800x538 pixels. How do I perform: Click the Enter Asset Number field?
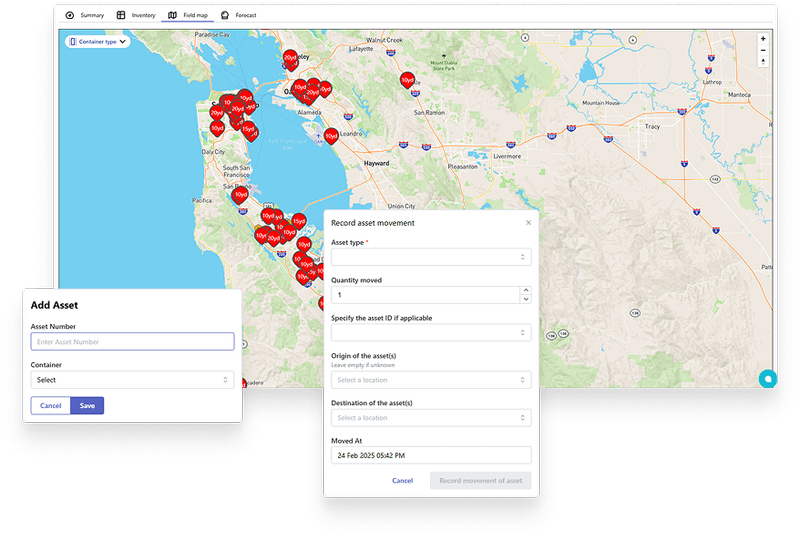click(x=132, y=342)
